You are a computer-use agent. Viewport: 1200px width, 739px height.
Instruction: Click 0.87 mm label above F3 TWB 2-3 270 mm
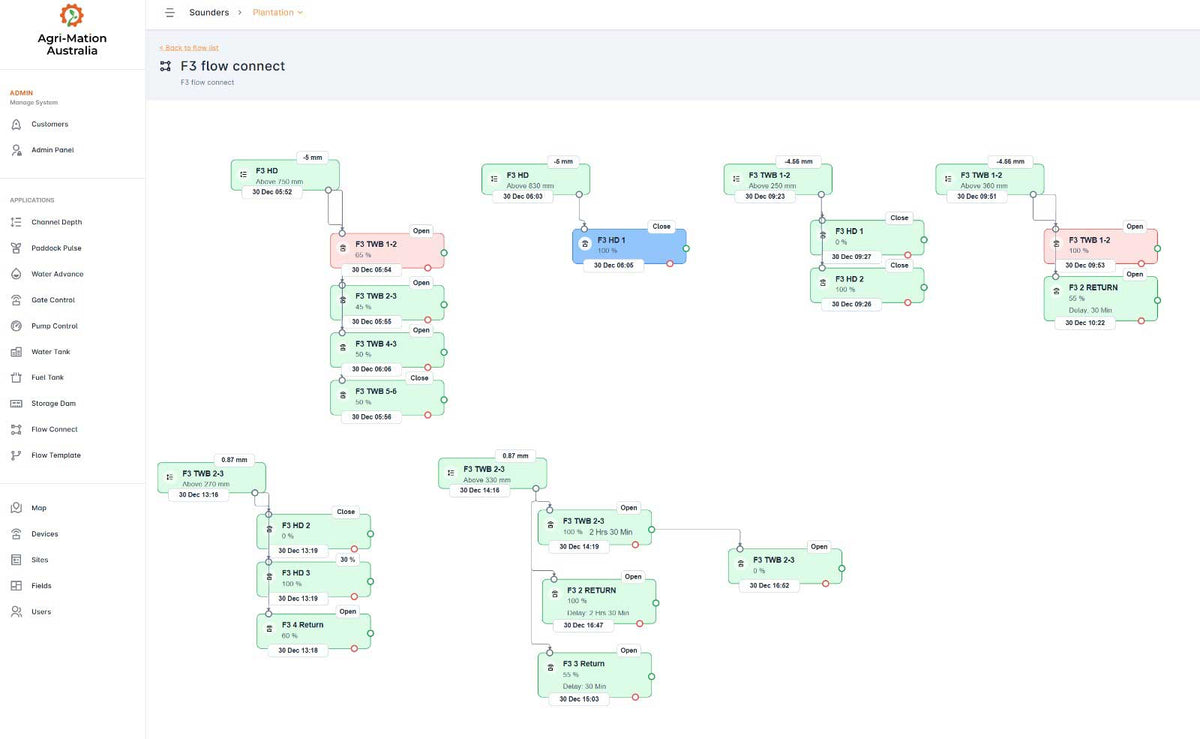(235, 459)
